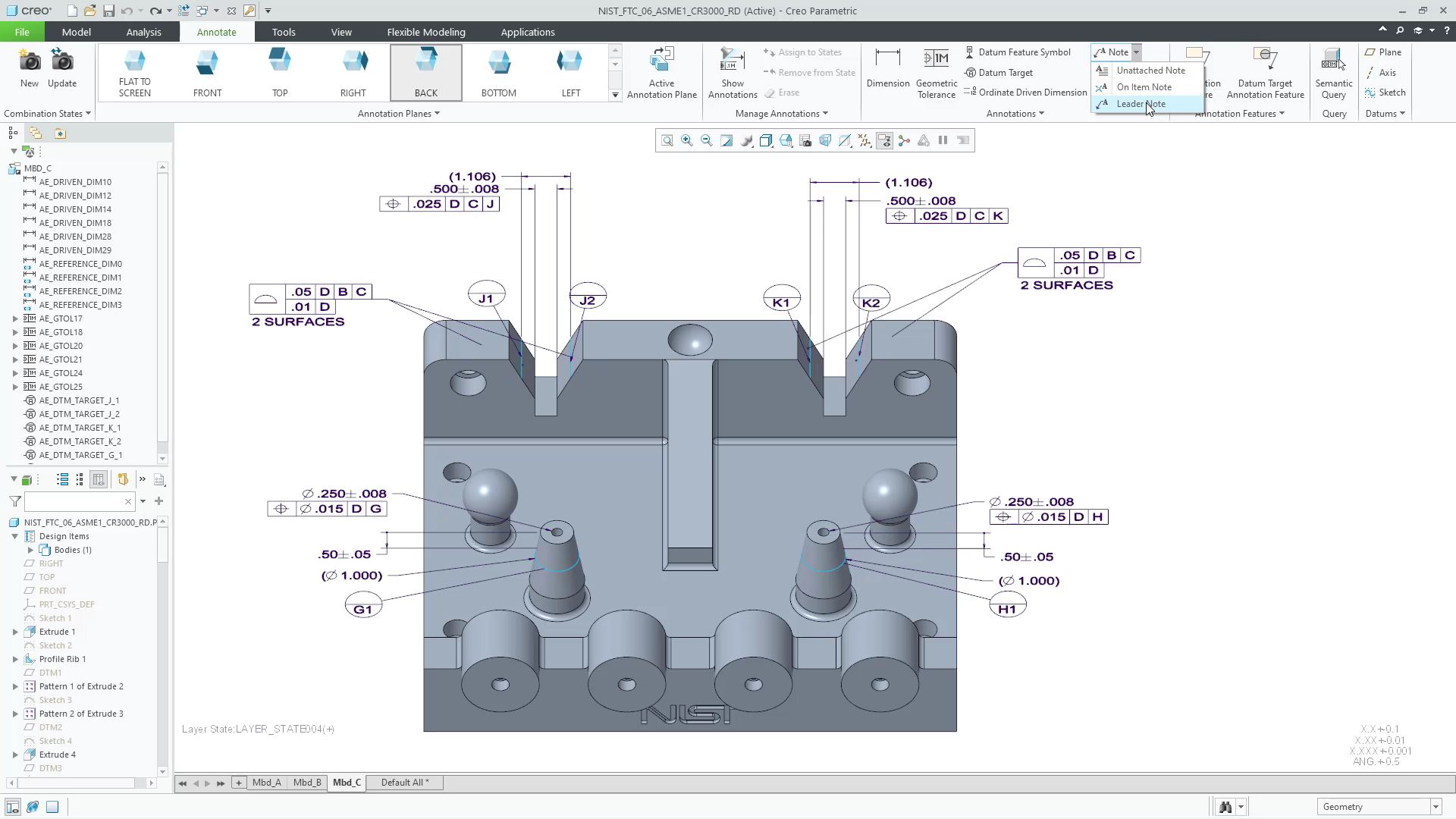This screenshot has height=819, width=1456.
Task: Choose On Item Note from Note menu
Action: (x=1147, y=87)
